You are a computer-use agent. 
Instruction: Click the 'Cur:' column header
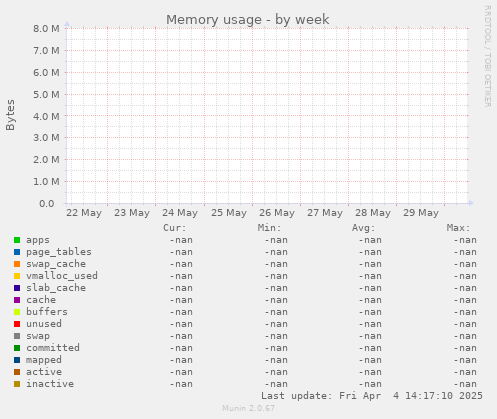coord(175,228)
